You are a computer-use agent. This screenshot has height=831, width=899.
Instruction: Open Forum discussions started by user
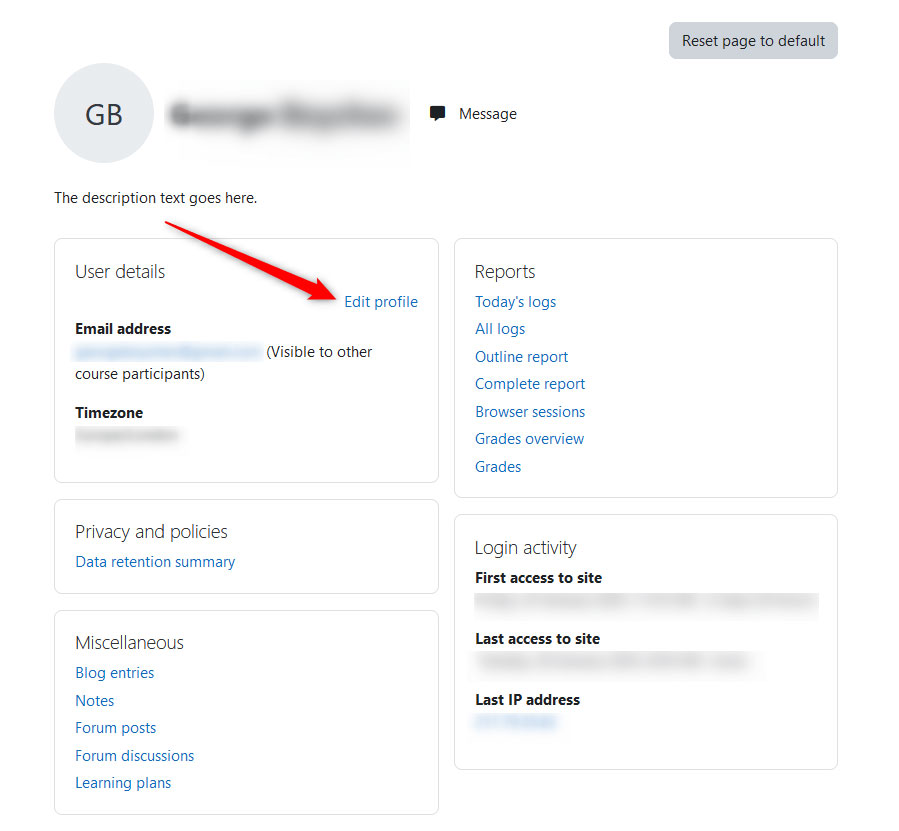[134, 755]
